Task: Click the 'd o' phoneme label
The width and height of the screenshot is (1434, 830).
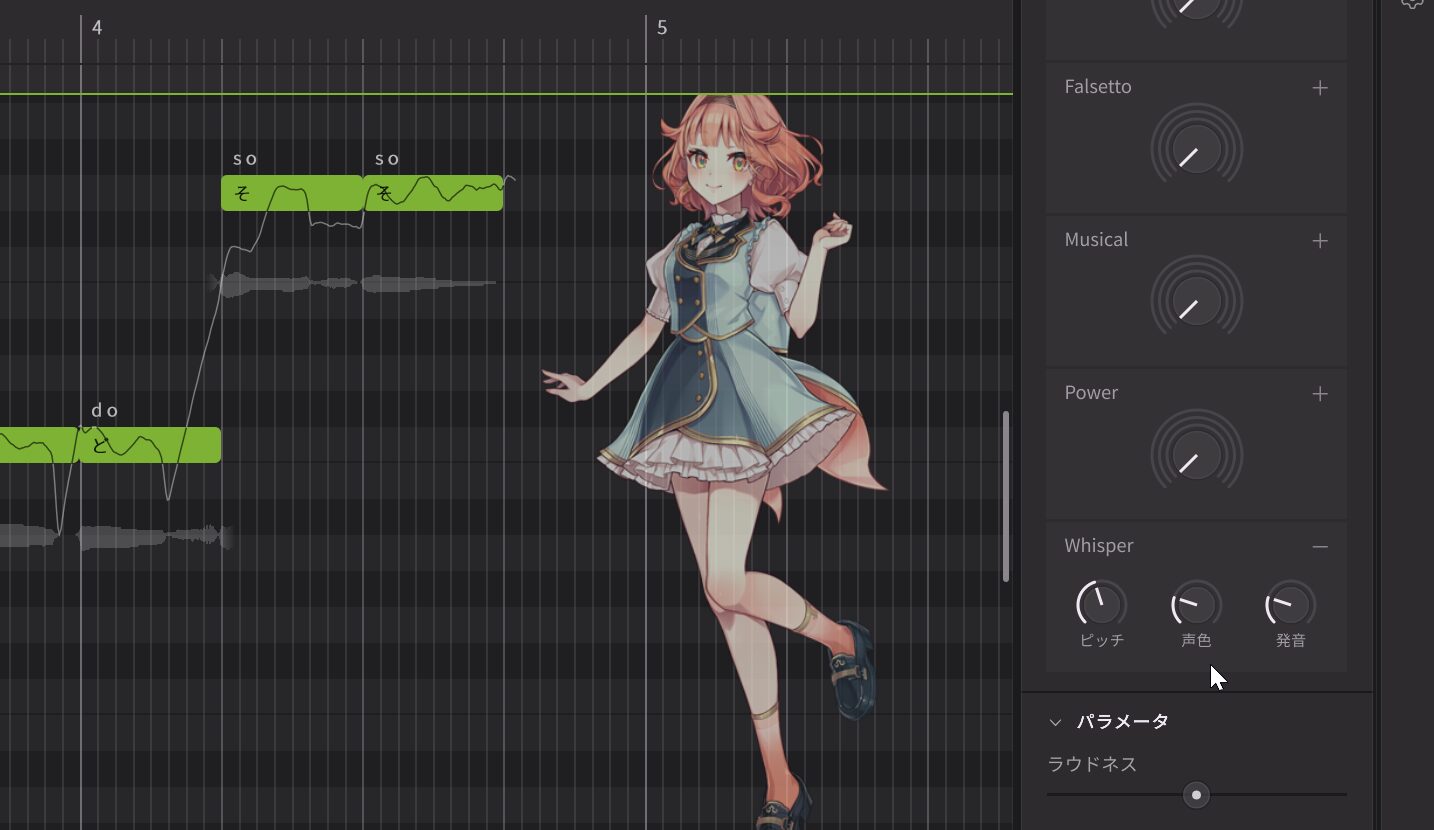Action: [x=105, y=410]
